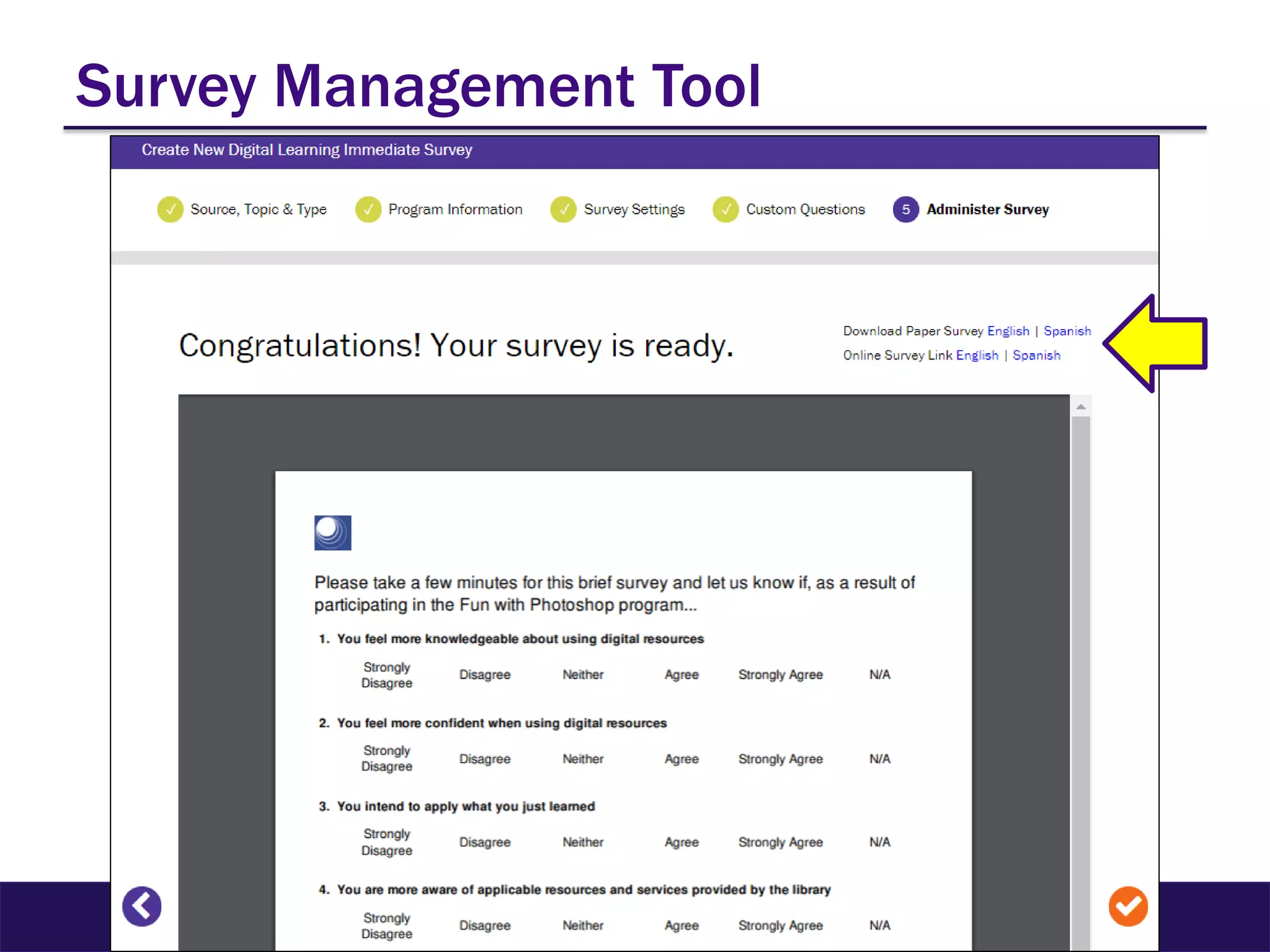Click 'Agree' under question 4
Screen dimensions: 1270x952
682,926
